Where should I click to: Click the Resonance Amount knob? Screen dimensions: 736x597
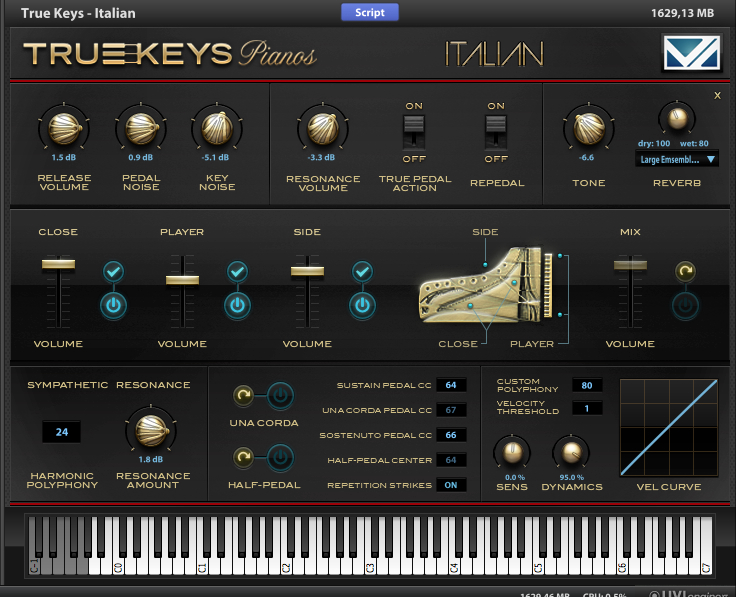pos(151,430)
